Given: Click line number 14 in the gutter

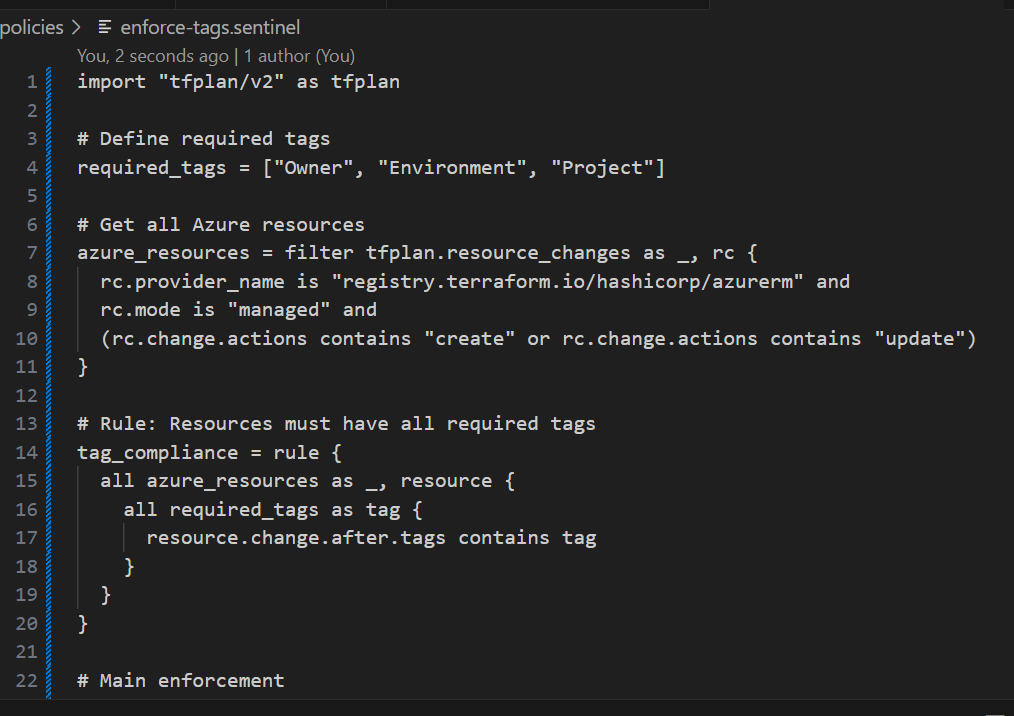Looking at the screenshot, I should tap(27, 453).
